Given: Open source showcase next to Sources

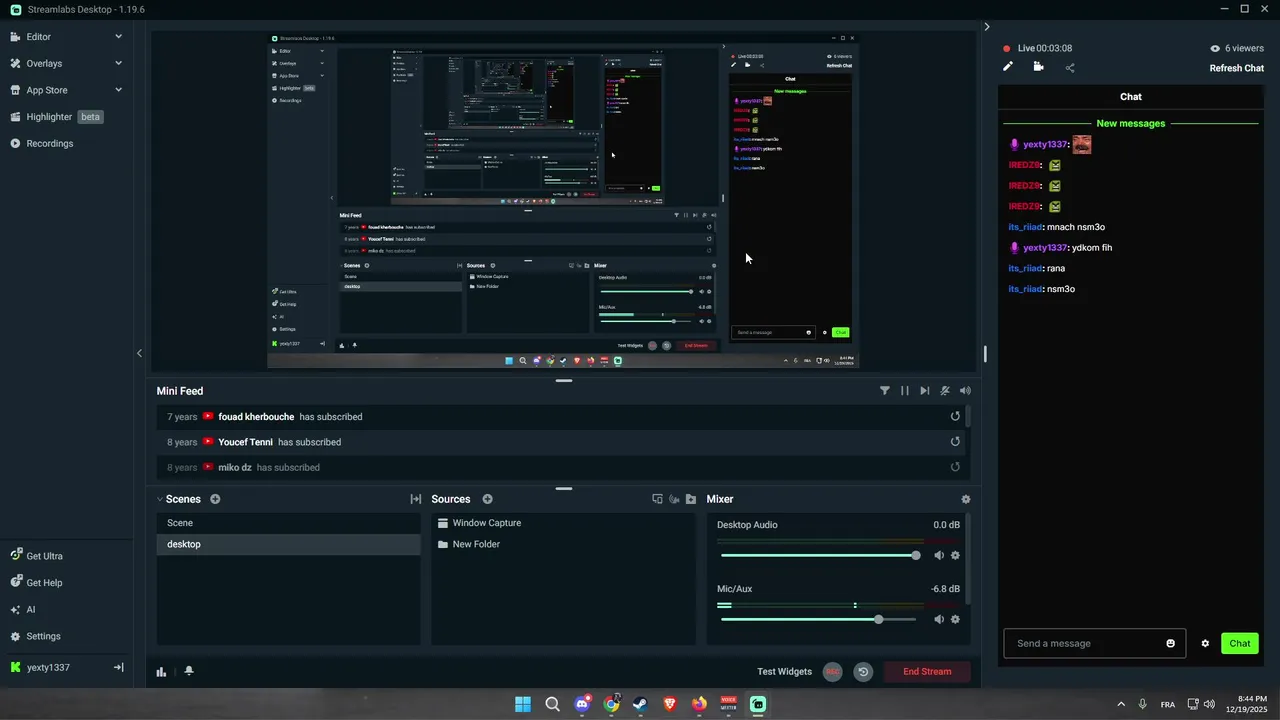Looking at the screenshot, I should click(657, 499).
